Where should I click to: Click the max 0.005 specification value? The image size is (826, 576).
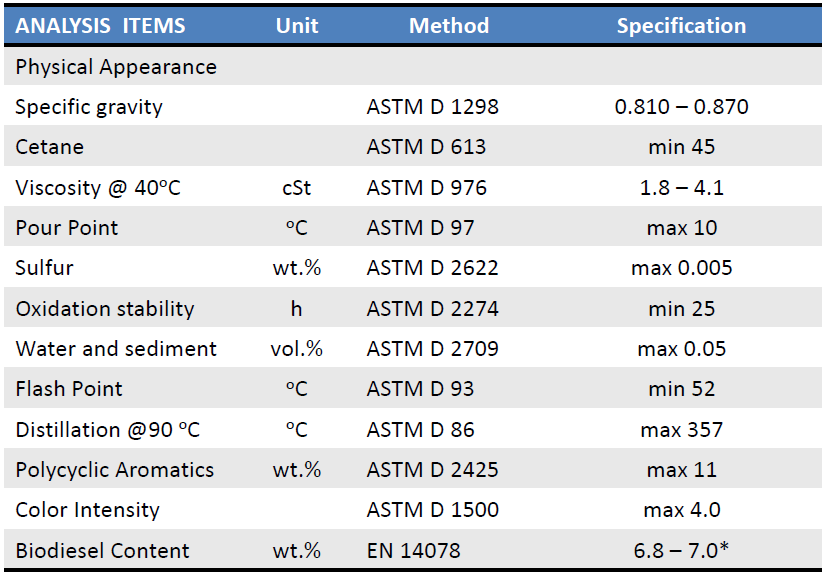tap(682, 268)
